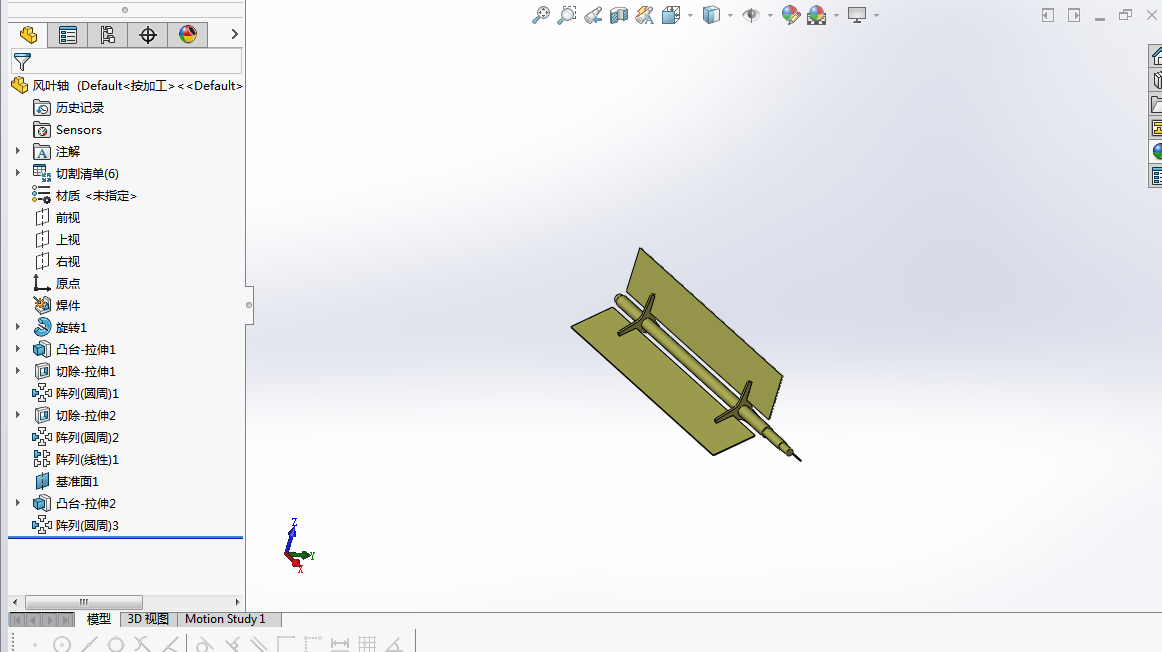Click Previous View icon
Image resolution: width=1162 pixels, height=652 pixels.
593,15
